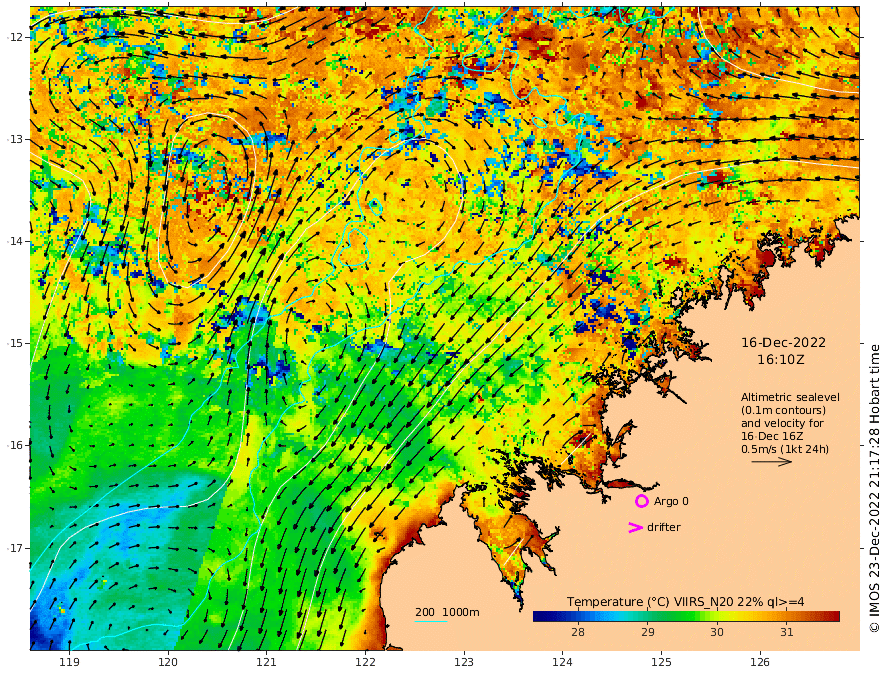The height and width of the screenshot is (680, 880).
Task: Click longitude label '119'
Action: 70,663
